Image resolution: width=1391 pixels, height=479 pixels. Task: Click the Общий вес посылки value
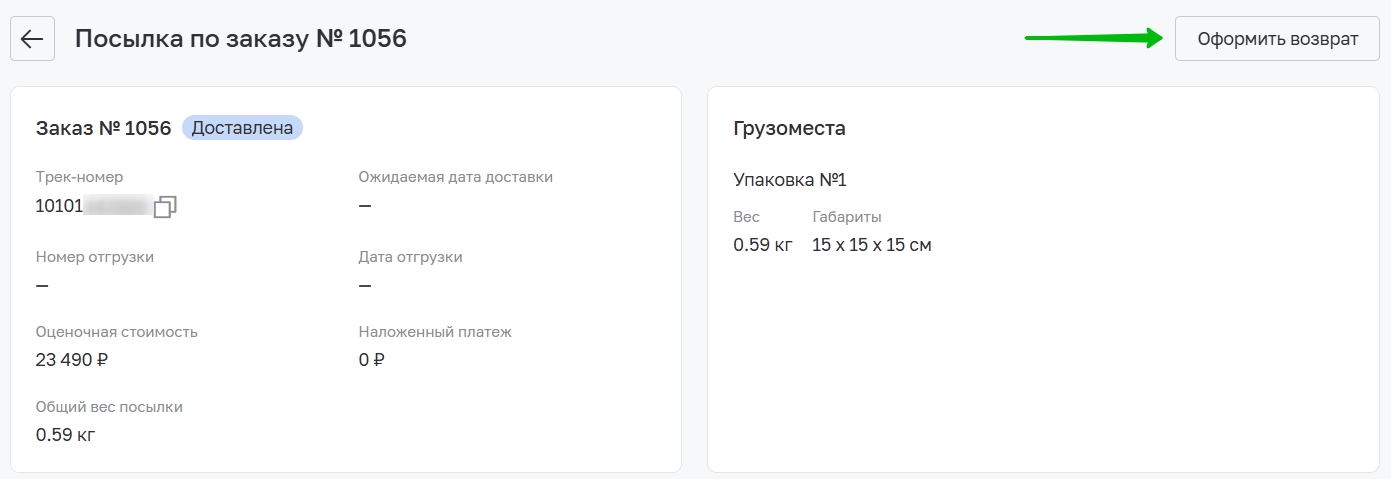click(65, 435)
